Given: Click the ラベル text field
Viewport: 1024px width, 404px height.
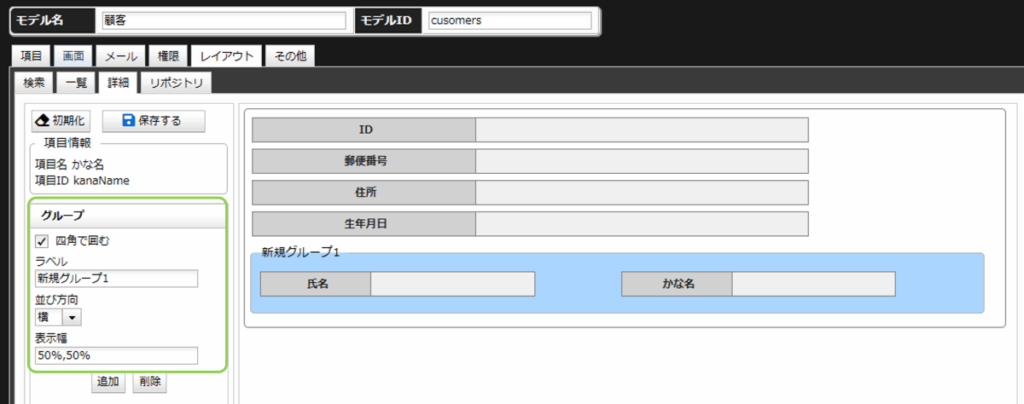Looking at the screenshot, I should 116,279.
